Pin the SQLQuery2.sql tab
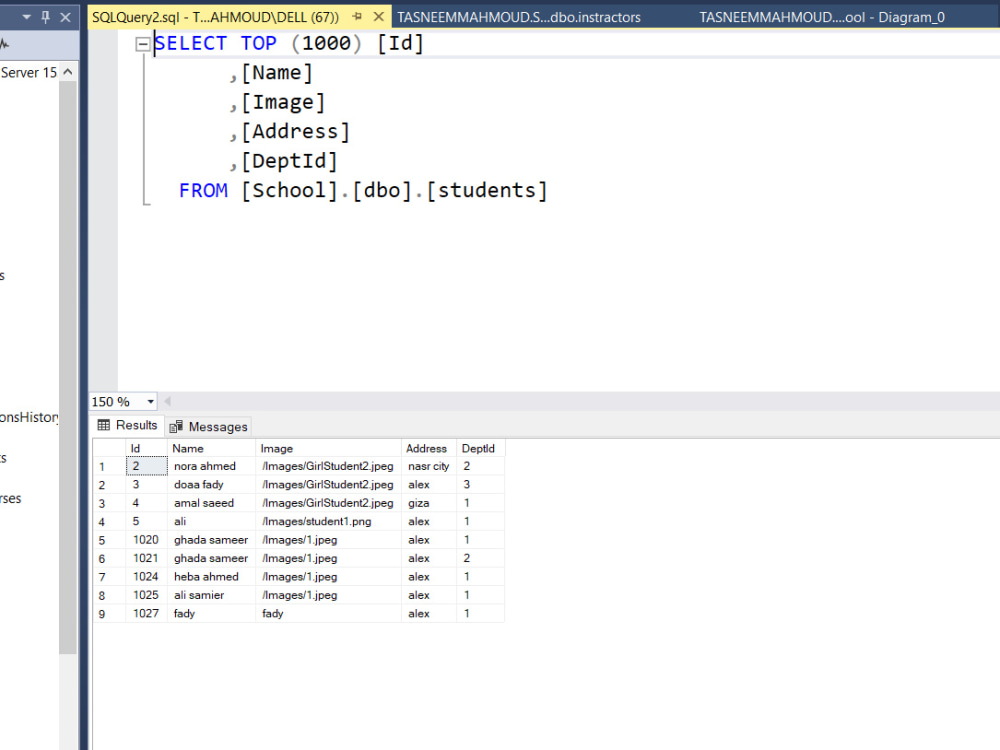Screen dimensions: 1000x750 click(357, 17)
